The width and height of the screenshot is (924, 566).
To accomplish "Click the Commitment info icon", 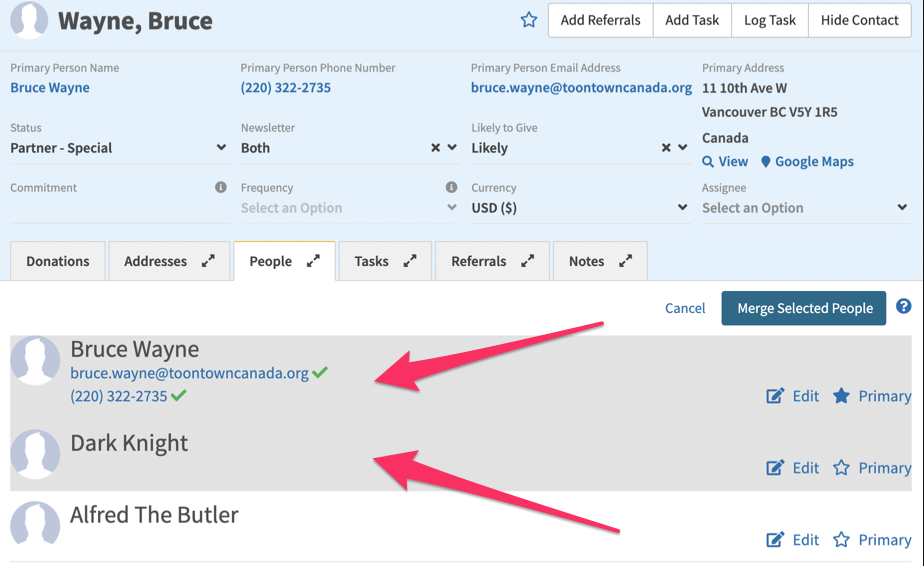I will [220, 187].
